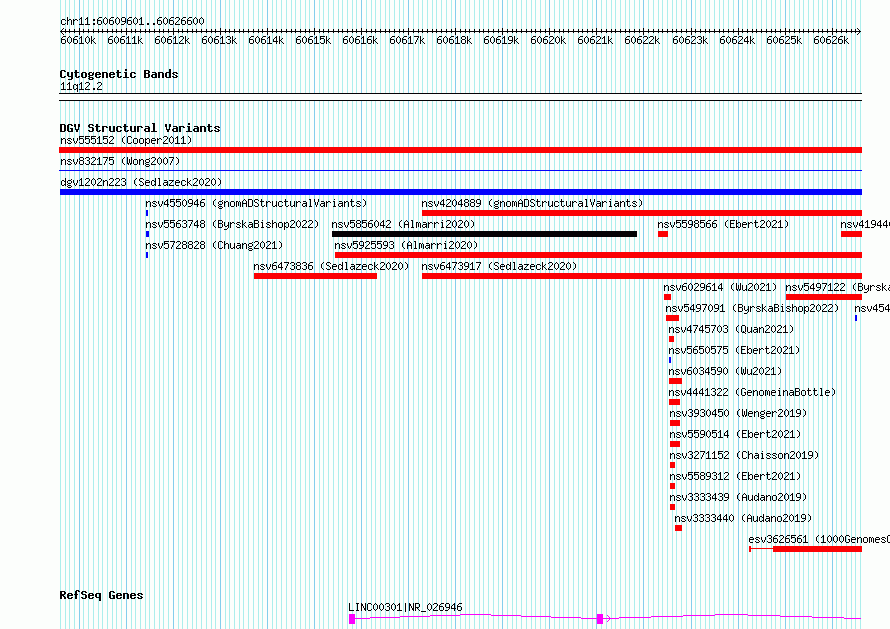Click the thick blue dgv1202n223 variant bar
This screenshot has width=890, height=629.
coord(460,192)
